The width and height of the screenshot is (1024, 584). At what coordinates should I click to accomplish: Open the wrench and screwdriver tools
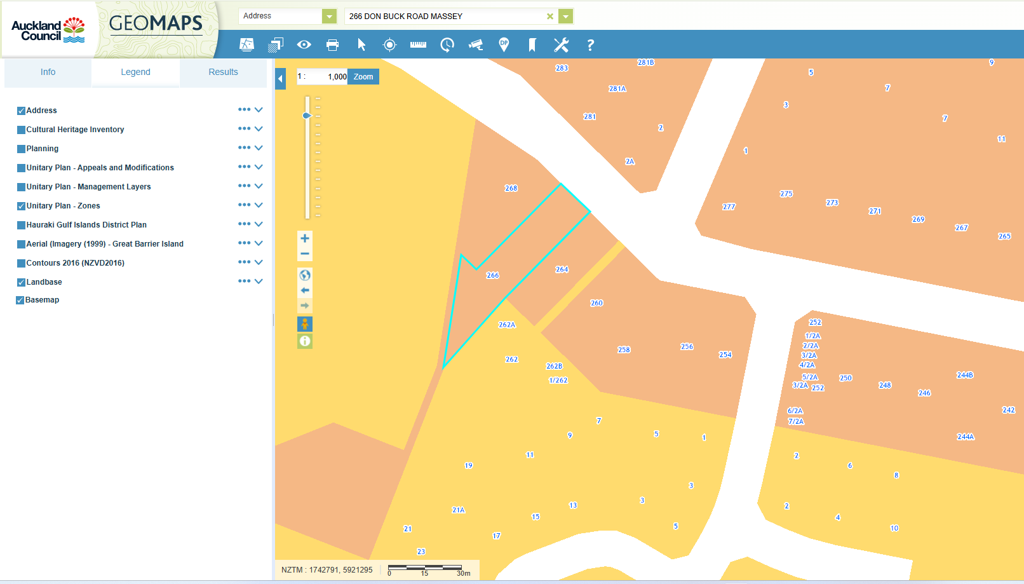pyautogui.click(x=561, y=45)
